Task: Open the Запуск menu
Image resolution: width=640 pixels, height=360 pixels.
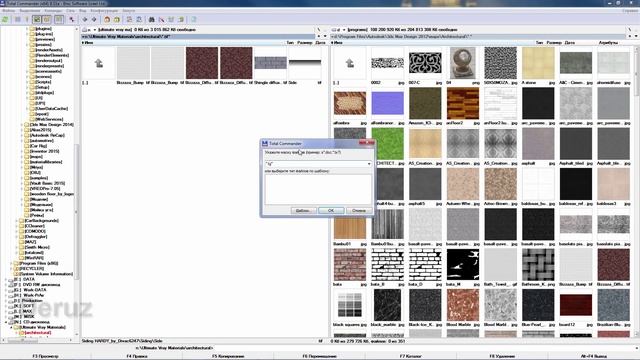Action: (x=129, y=11)
